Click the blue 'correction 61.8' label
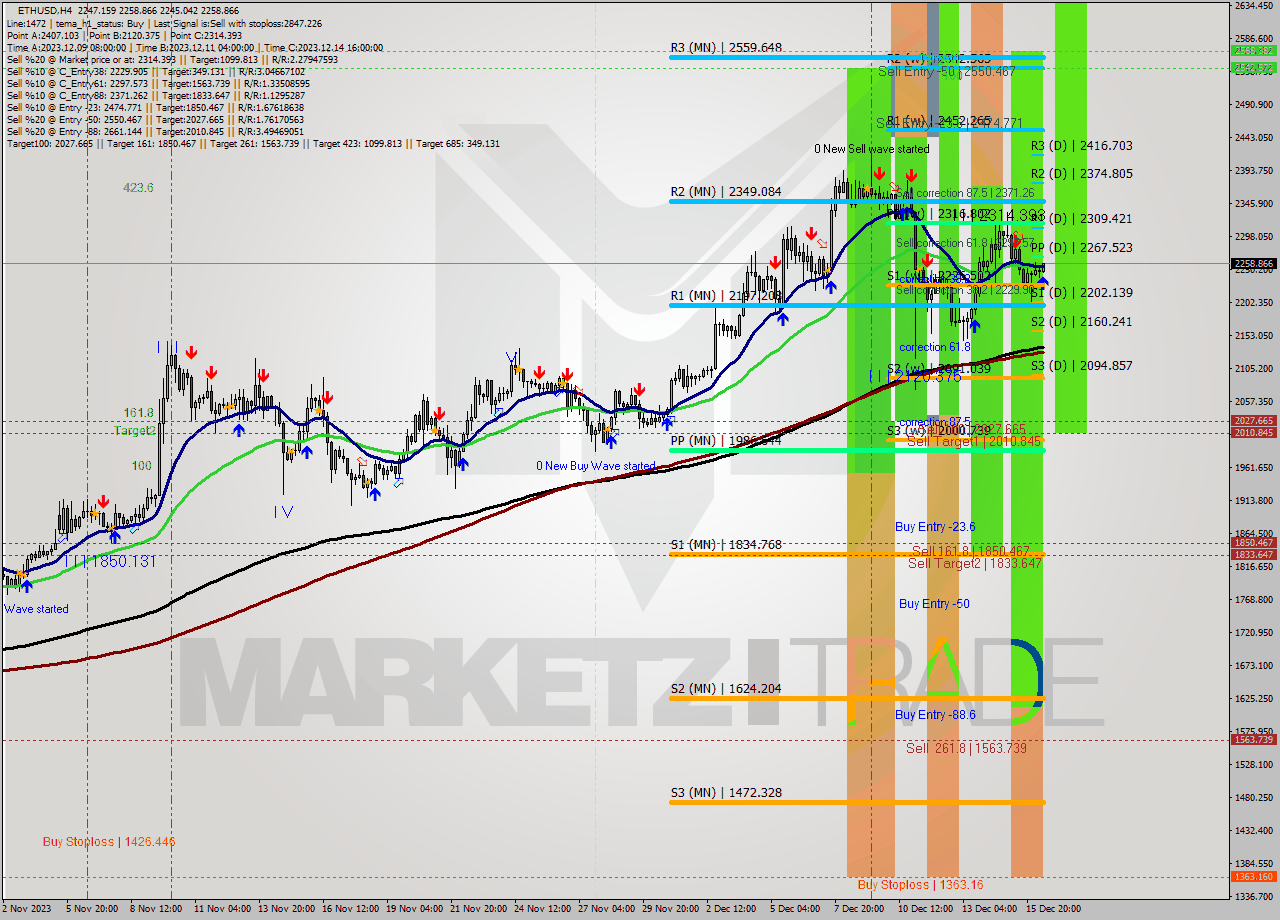 936,347
